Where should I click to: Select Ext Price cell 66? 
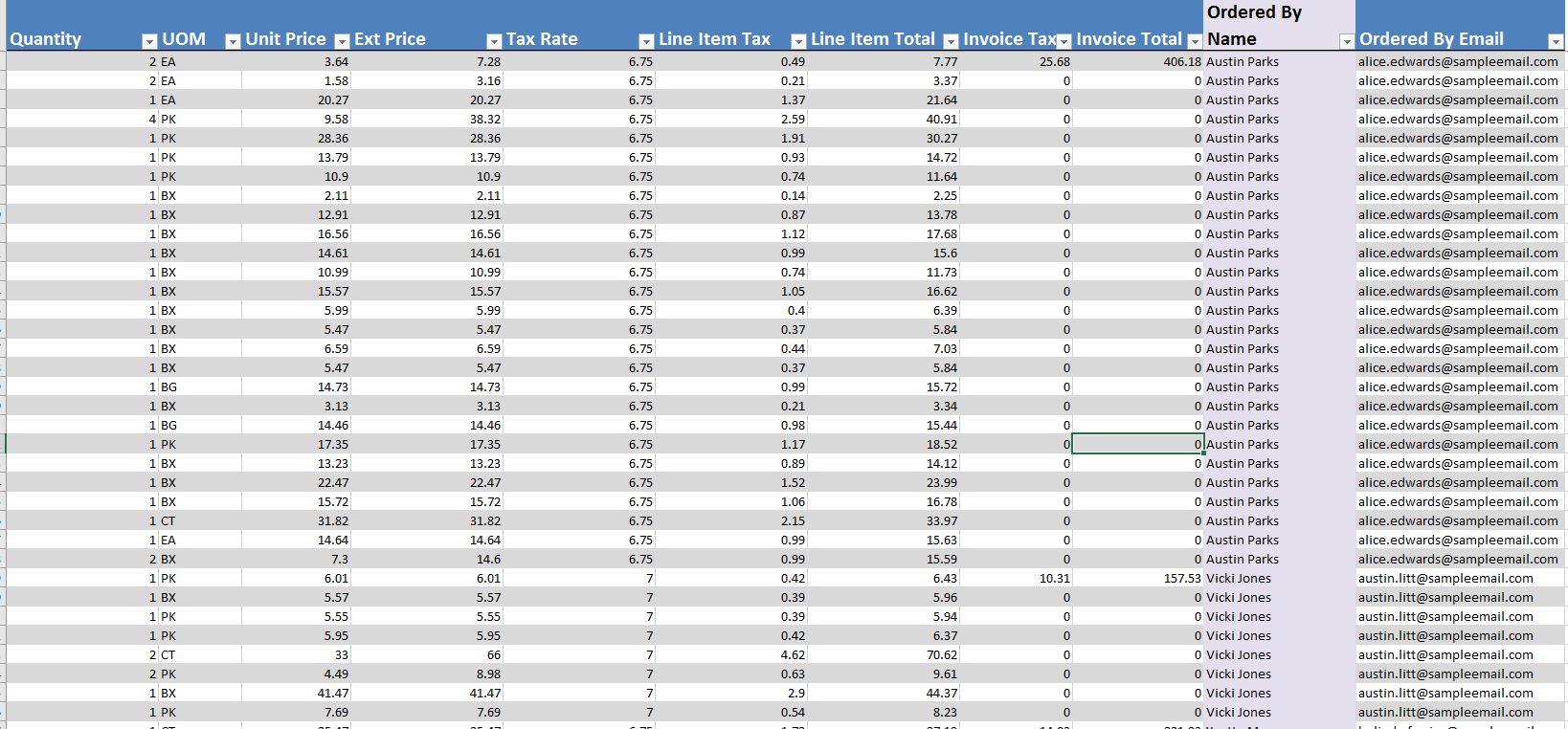tap(427, 654)
